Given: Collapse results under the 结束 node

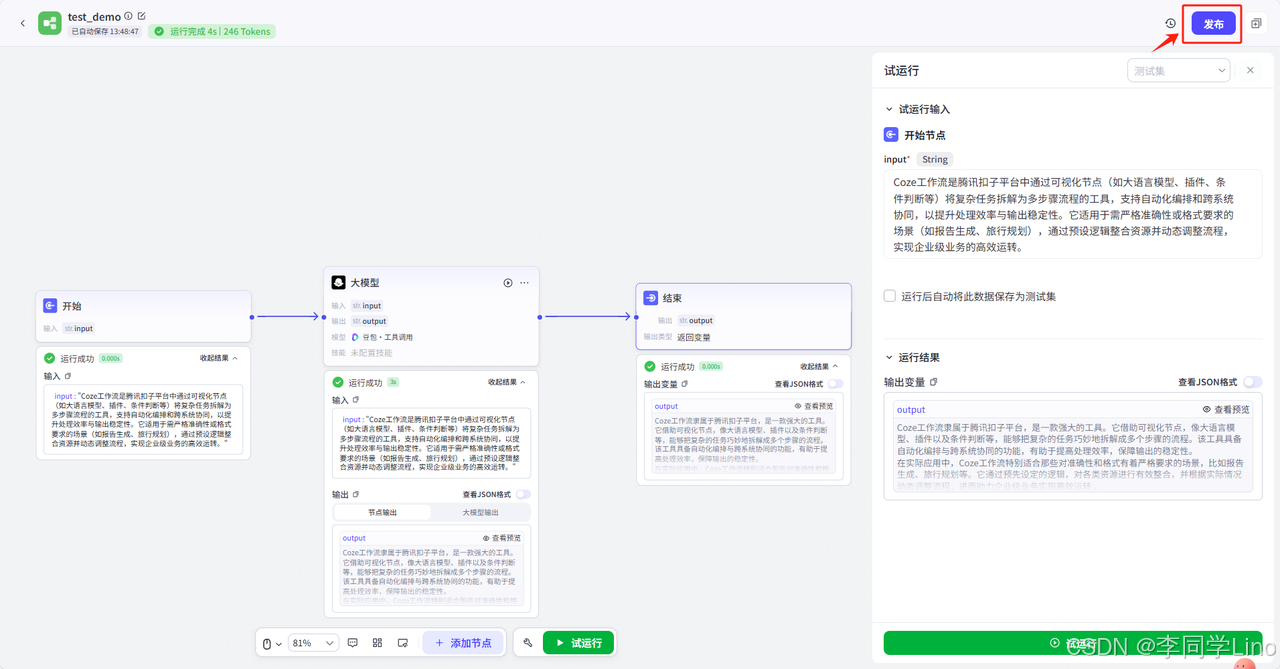Looking at the screenshot, I should (x=820, y=367).
